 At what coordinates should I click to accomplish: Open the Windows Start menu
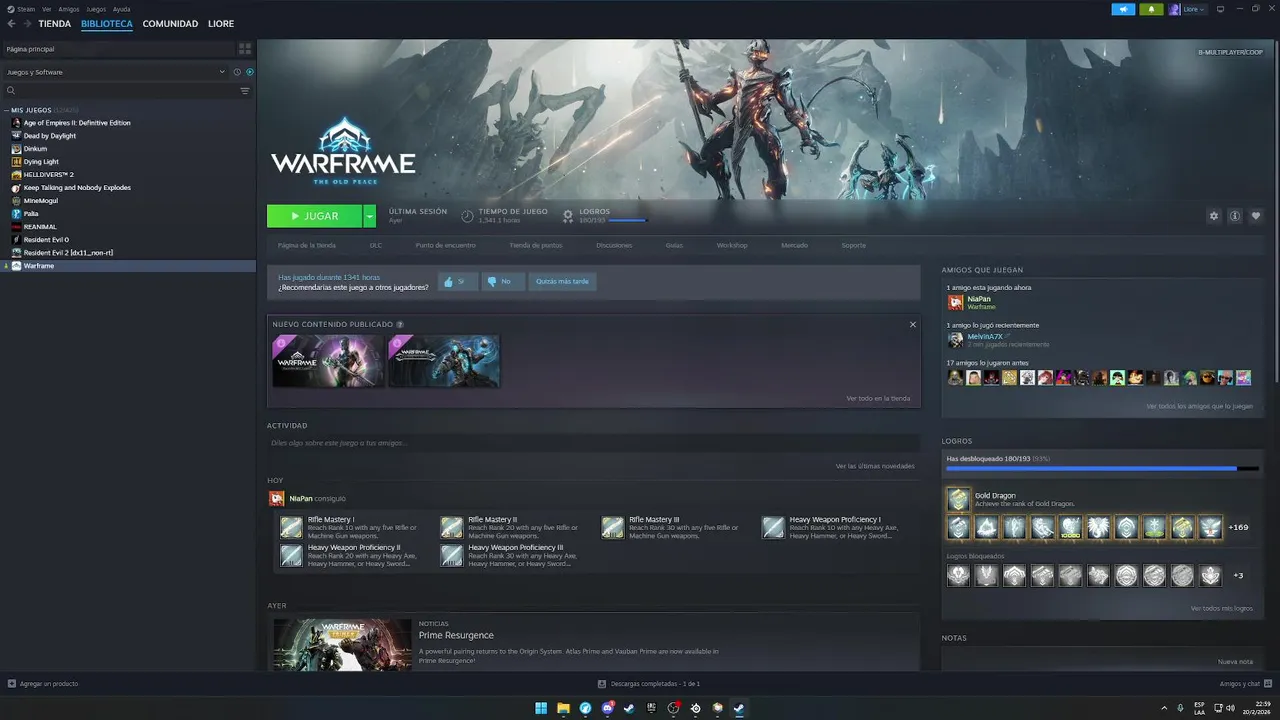[x=541, y=708]
